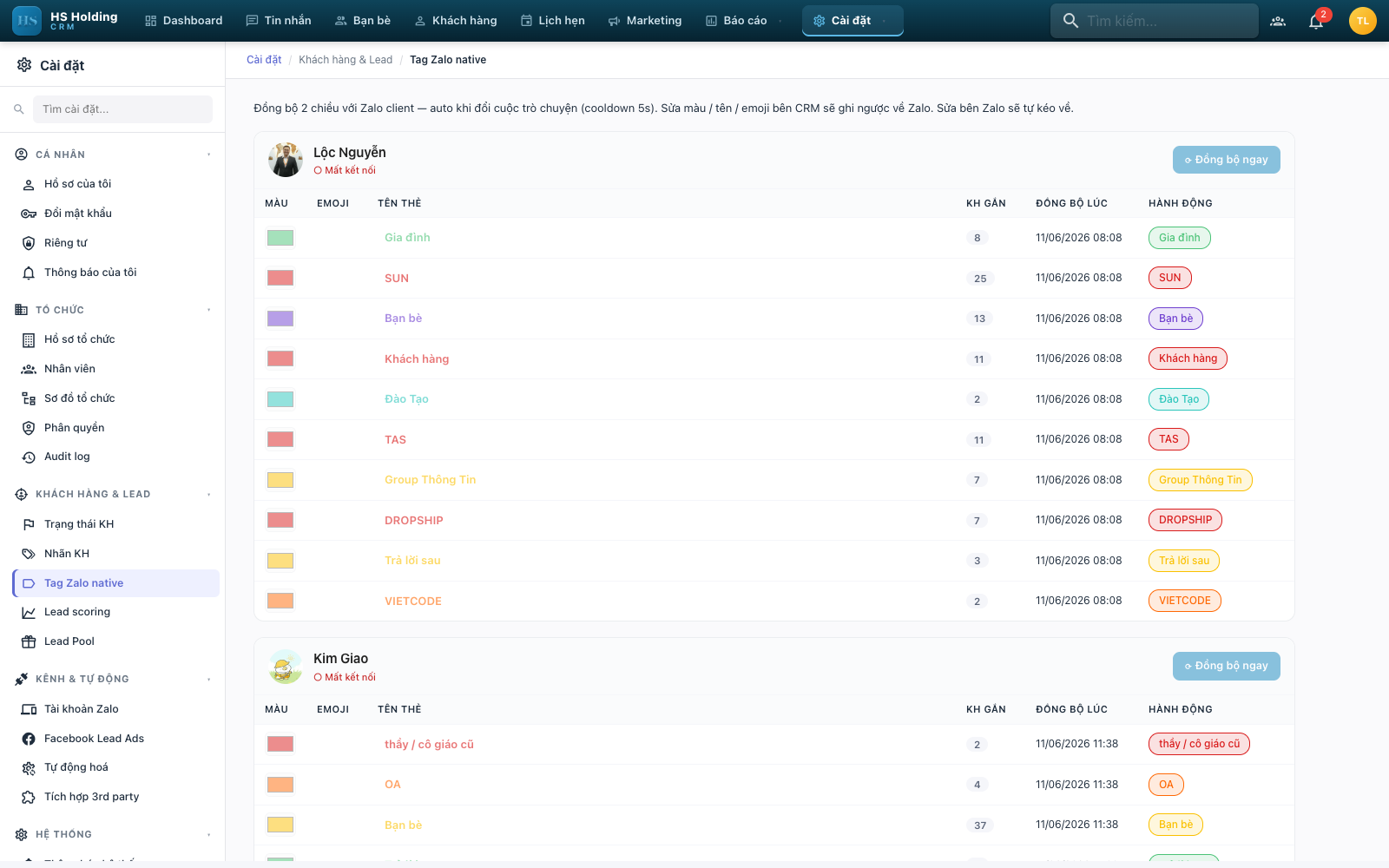Click the 25 customer count for SUN
Image resolution: width=1389 pixels, height=868 pixels.
[x=980, y=279]
